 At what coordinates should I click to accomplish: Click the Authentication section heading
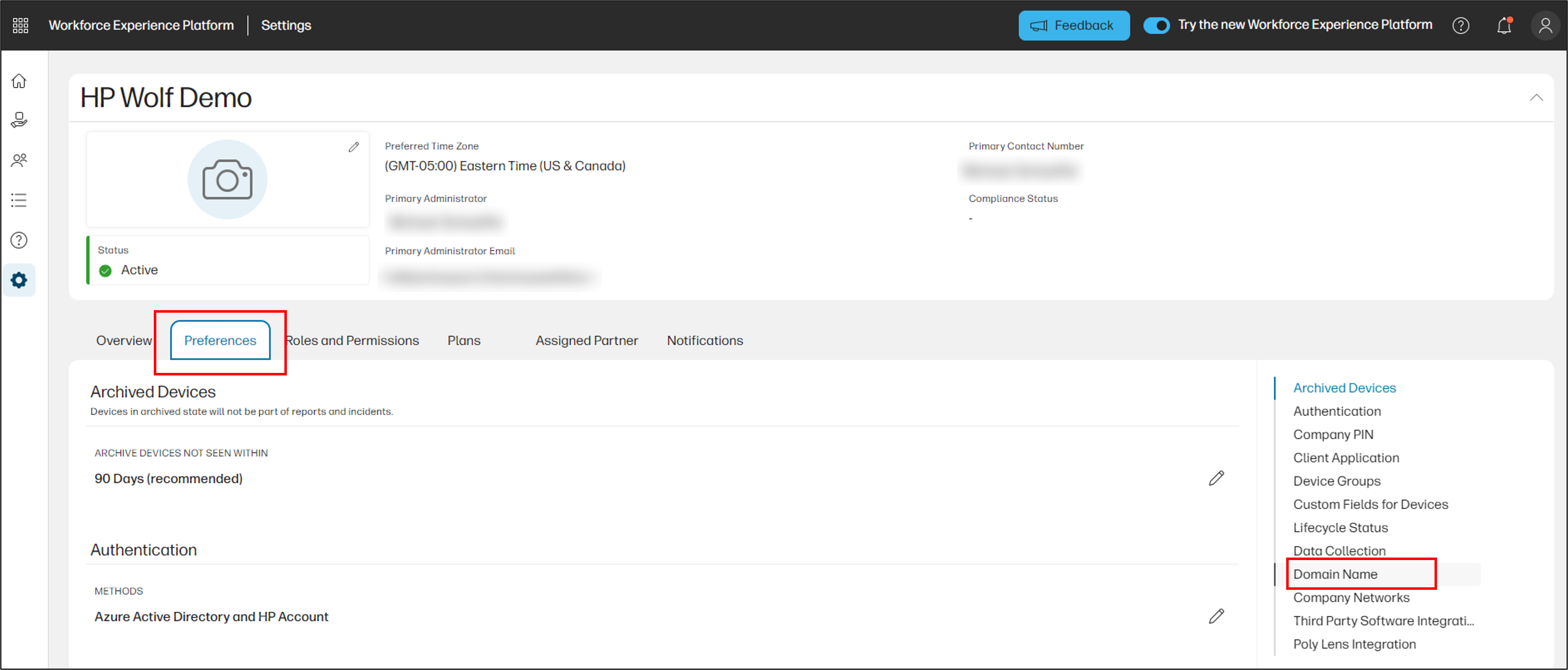[x=144, y=550]
